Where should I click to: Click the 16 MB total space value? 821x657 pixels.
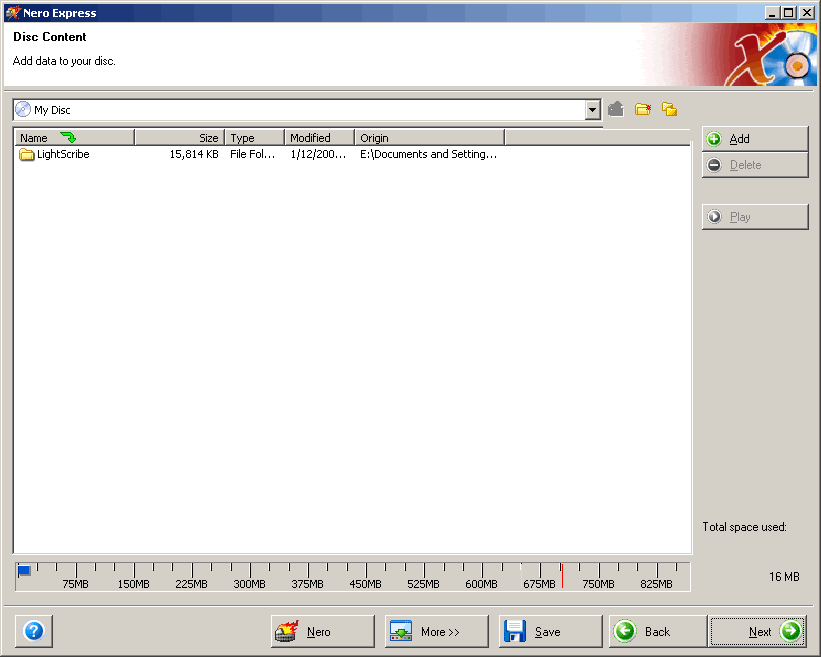tap(784, 577)
